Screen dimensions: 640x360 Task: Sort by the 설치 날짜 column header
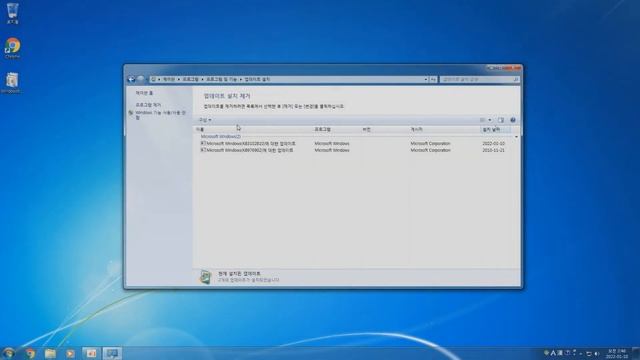coord(495,129)
